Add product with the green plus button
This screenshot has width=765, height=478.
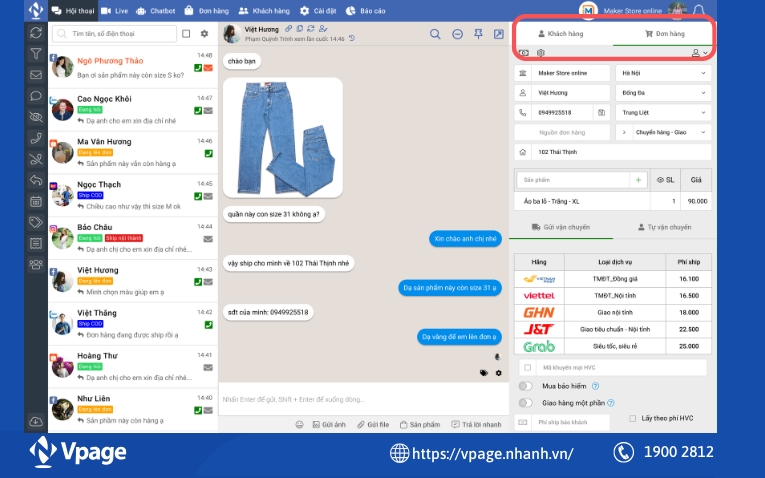[638, 180]
